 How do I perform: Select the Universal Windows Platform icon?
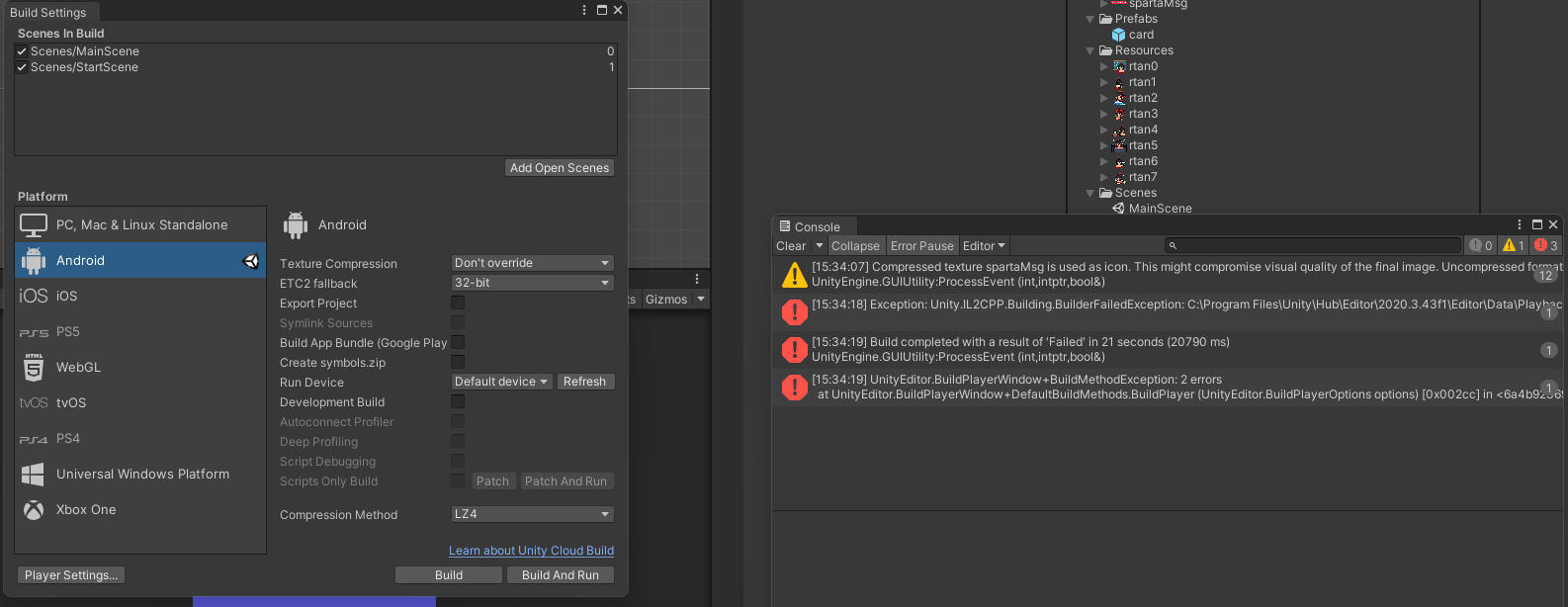pos(34,475)
